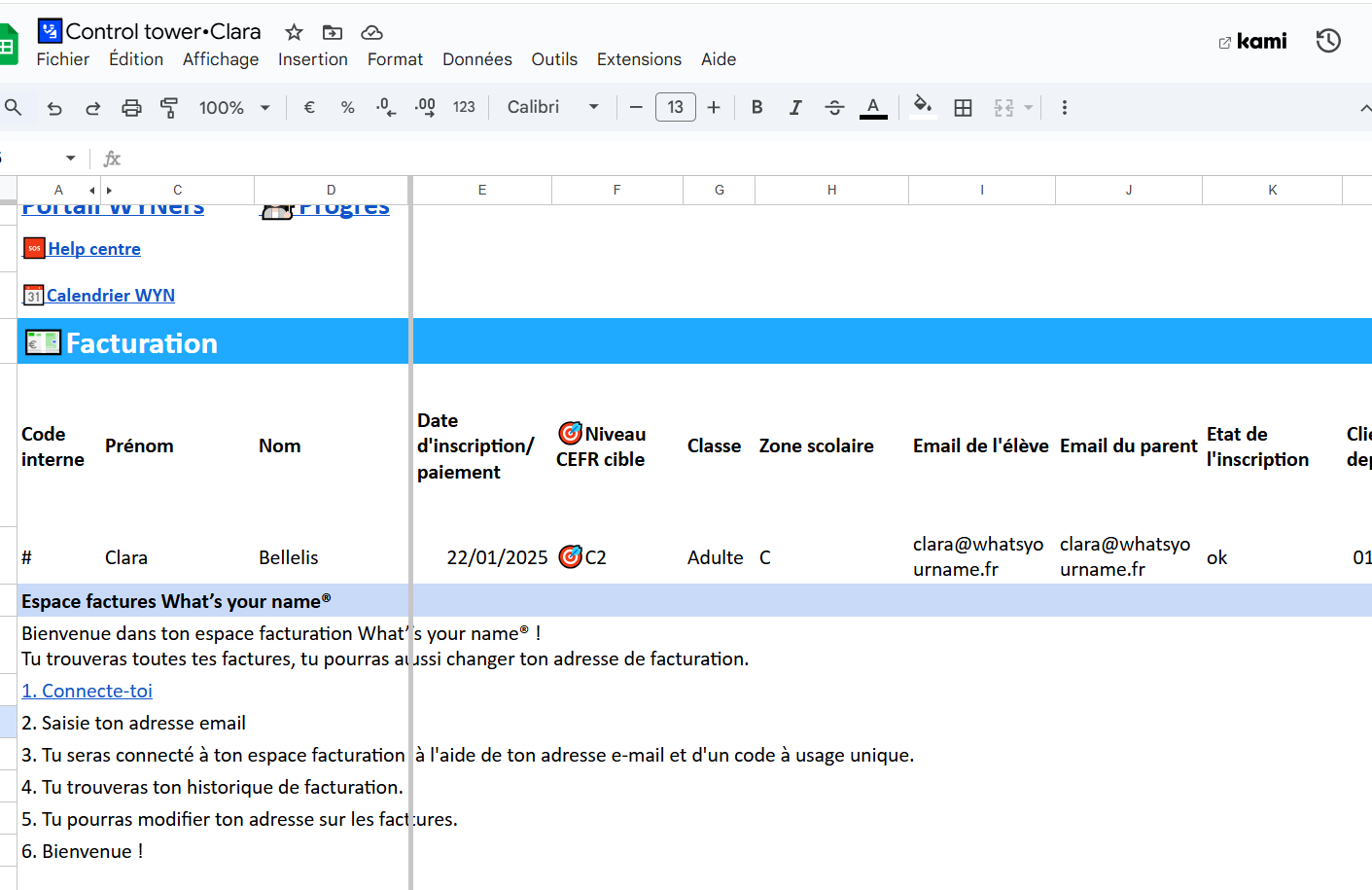Expand hidden column with left arrow
The width and height of the screenshot is (1372, 890).
[x=92, y=191]
